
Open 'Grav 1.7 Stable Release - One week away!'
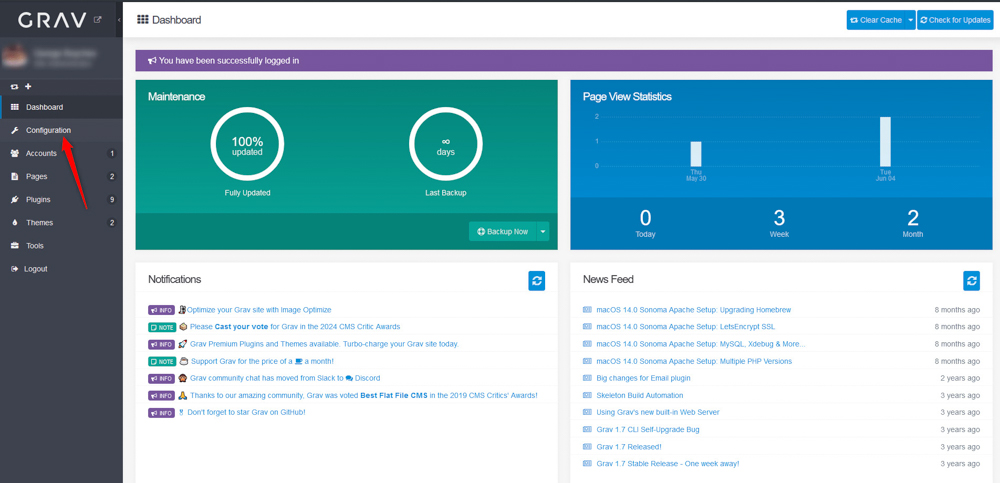[x=668, y=464]
